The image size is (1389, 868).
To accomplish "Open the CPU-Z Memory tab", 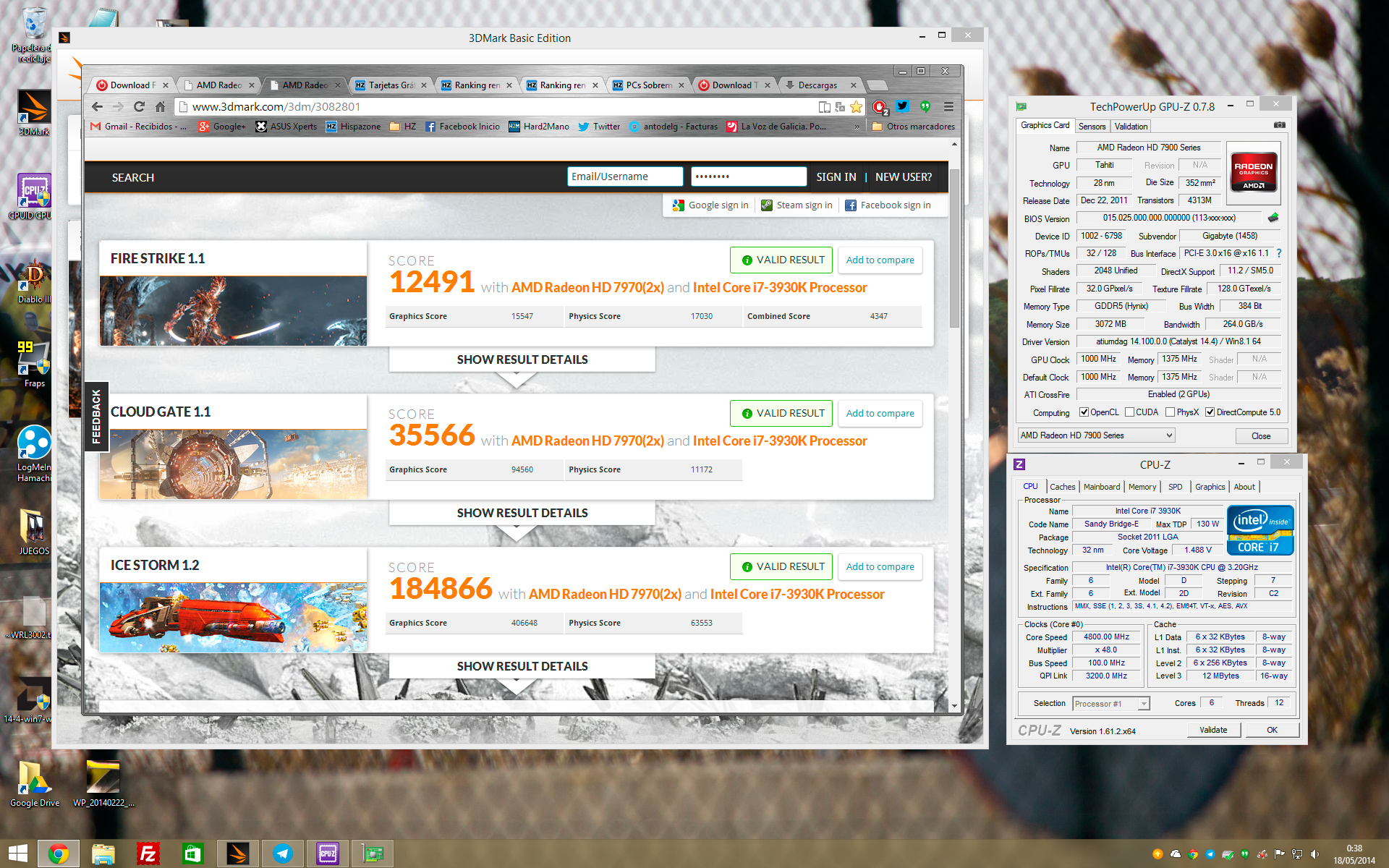I will 1142,487.
